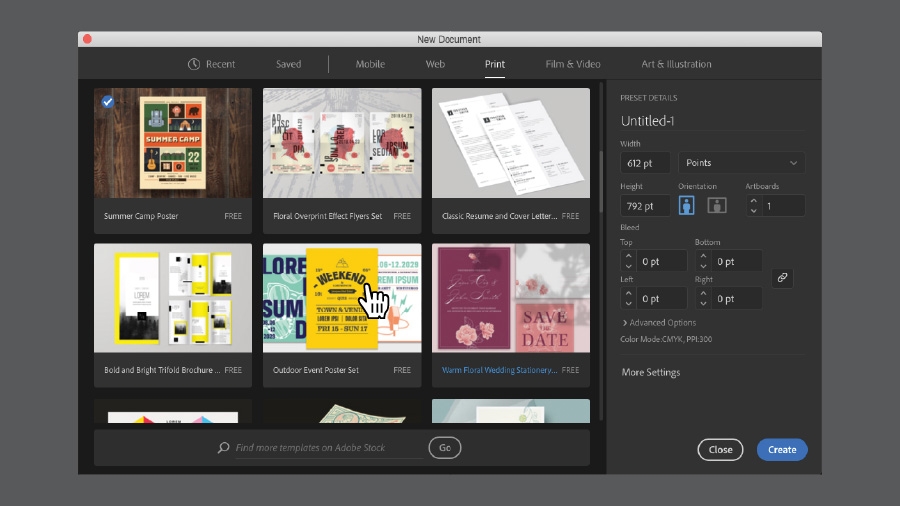This screenshot has width=900, height=506.
Task: Click Top bleed value field
Action: (662, 262)
